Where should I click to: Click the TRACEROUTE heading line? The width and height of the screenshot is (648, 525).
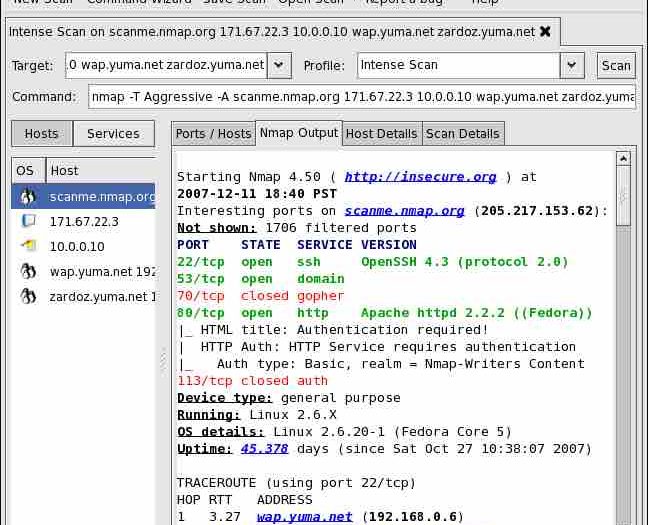click(296, 483)
